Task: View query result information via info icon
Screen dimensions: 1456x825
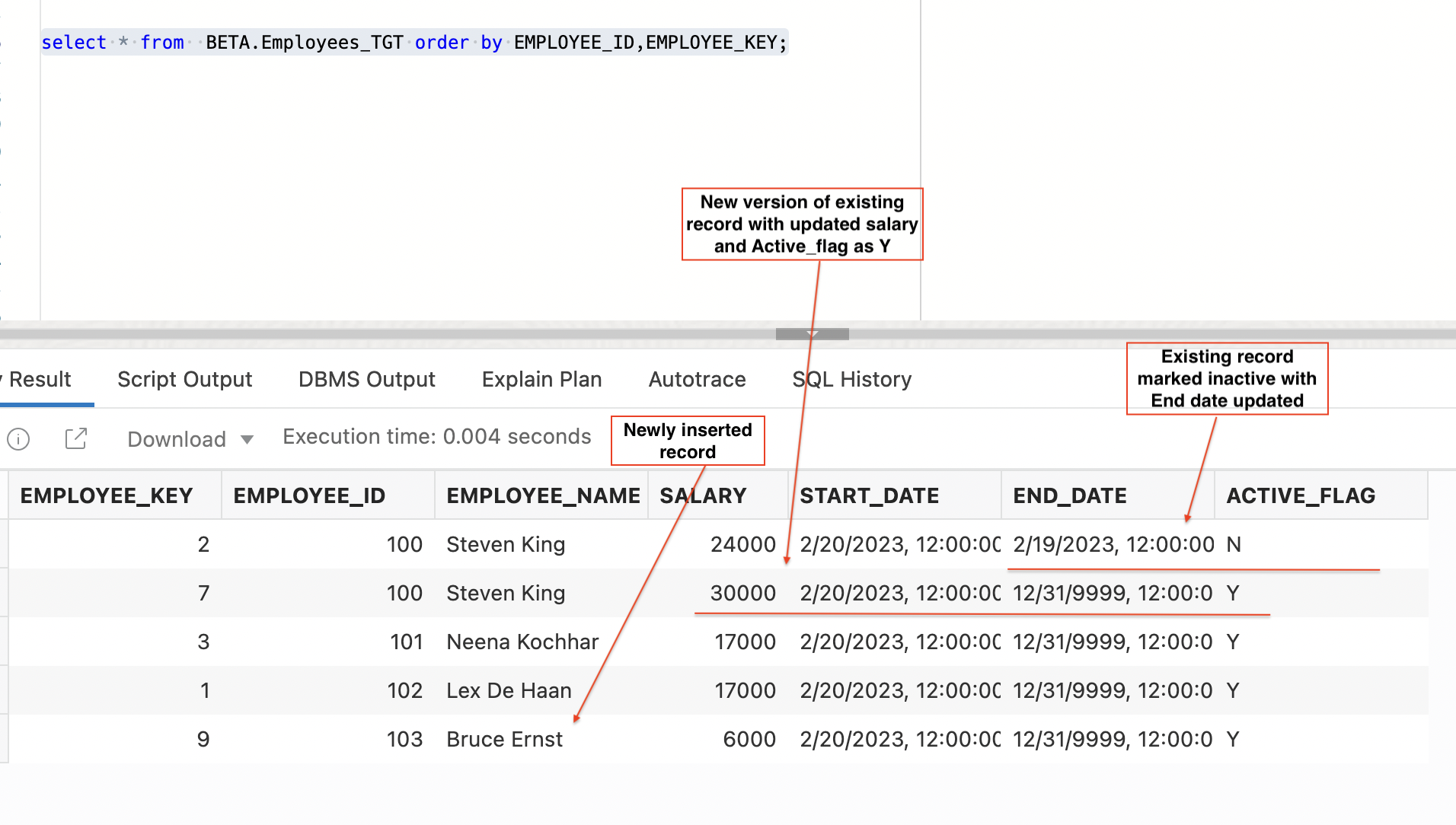Action: coord(19,439)
